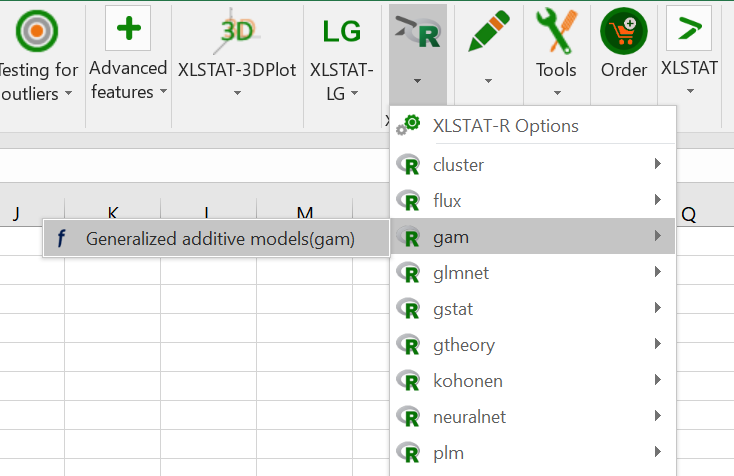The width and height of the screenshot is (734, 476).
Task: Click the green pencil icon
Action: pos(488,31)
